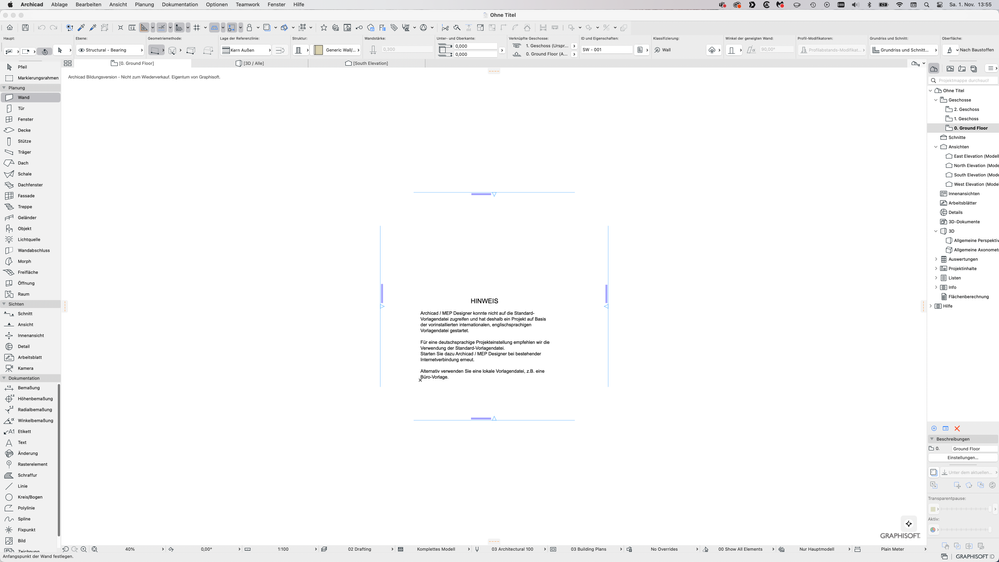The width and height of the screenshot is (999, 562).
Task: Select the Text tool
Action: pos(30,442)
